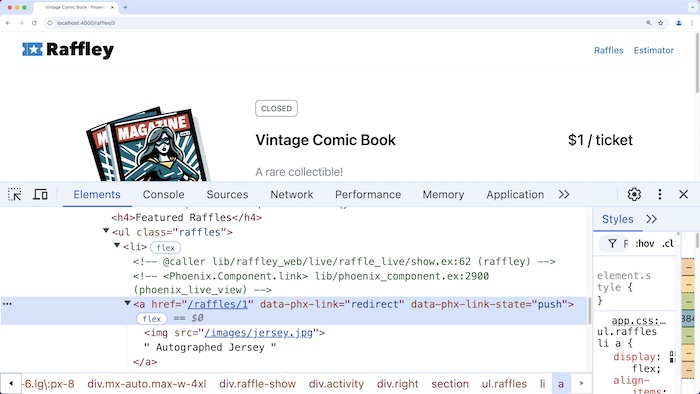Viewport: 700px width, 394px height.
Task: Collapse the ul class="raffles" node
Action: coord(106,231)
